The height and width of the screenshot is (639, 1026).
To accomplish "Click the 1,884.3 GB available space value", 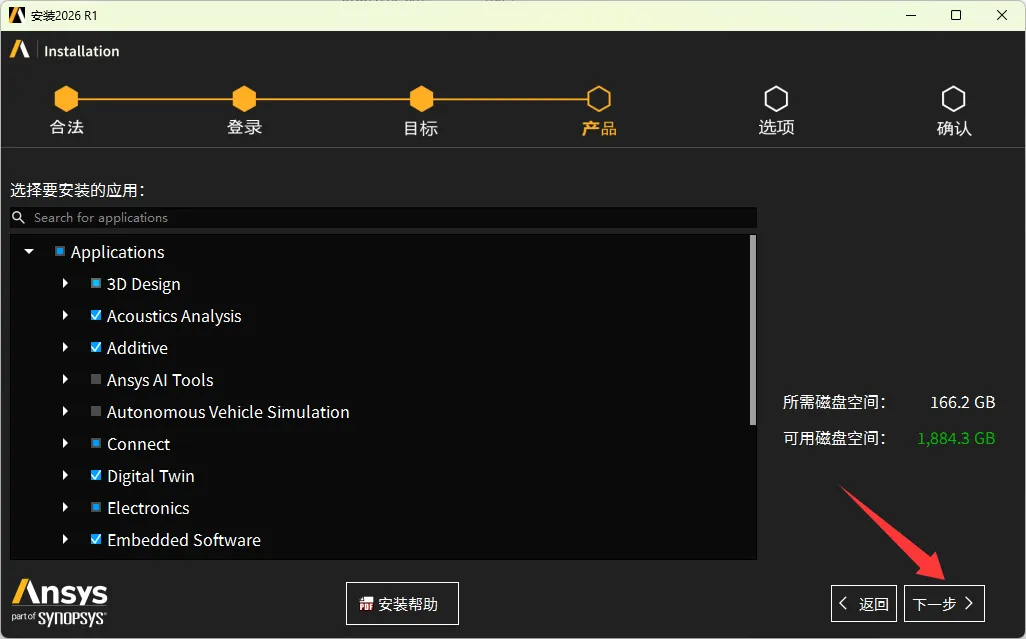I will pyautogui.click(x=956, y=438).
